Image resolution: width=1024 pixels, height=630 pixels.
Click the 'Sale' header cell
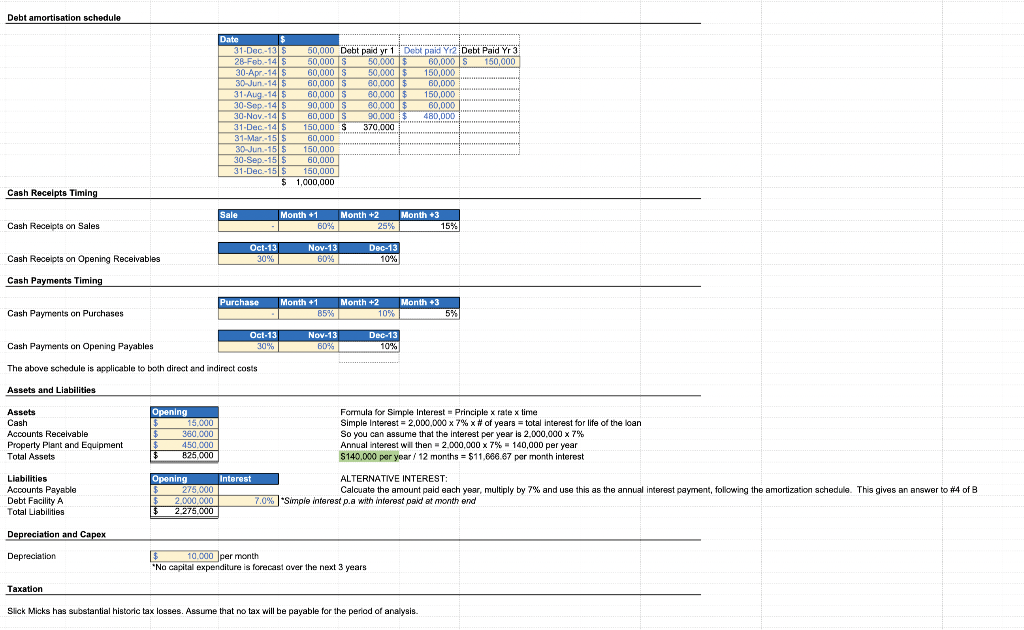click(x=248, y=215)
